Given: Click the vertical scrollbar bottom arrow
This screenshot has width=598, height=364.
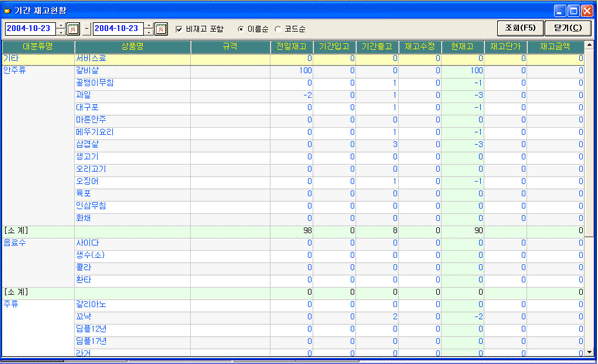Looking at the screenshot, I should pos(590,352).
